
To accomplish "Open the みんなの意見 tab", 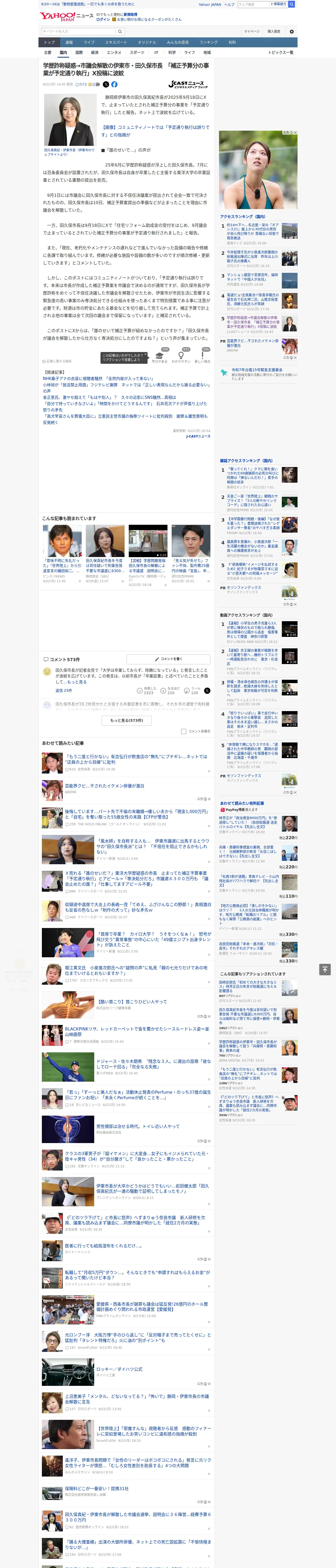I will (x=177, y=43).
